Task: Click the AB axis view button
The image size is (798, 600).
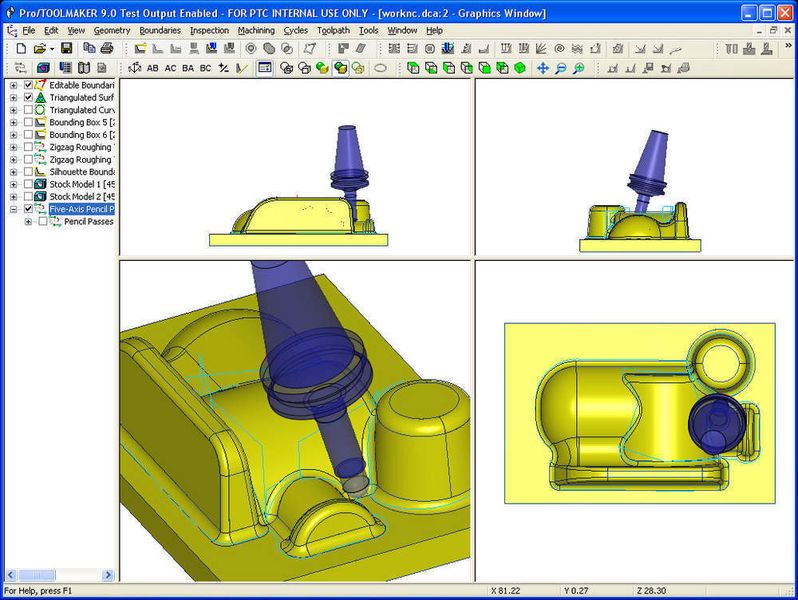Action: (153, 68)
